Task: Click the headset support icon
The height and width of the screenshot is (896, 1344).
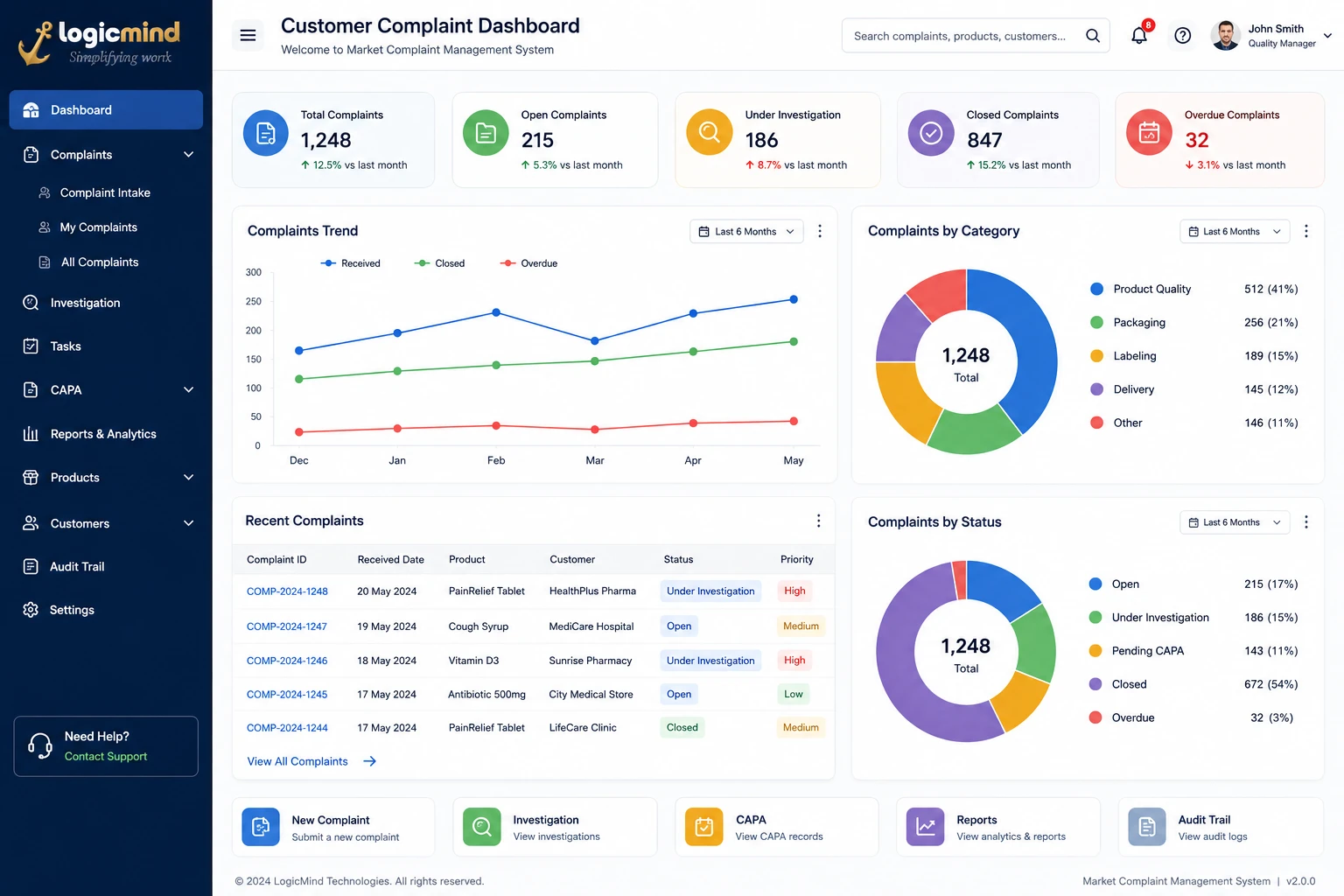Action: click(x=40, y=745)
